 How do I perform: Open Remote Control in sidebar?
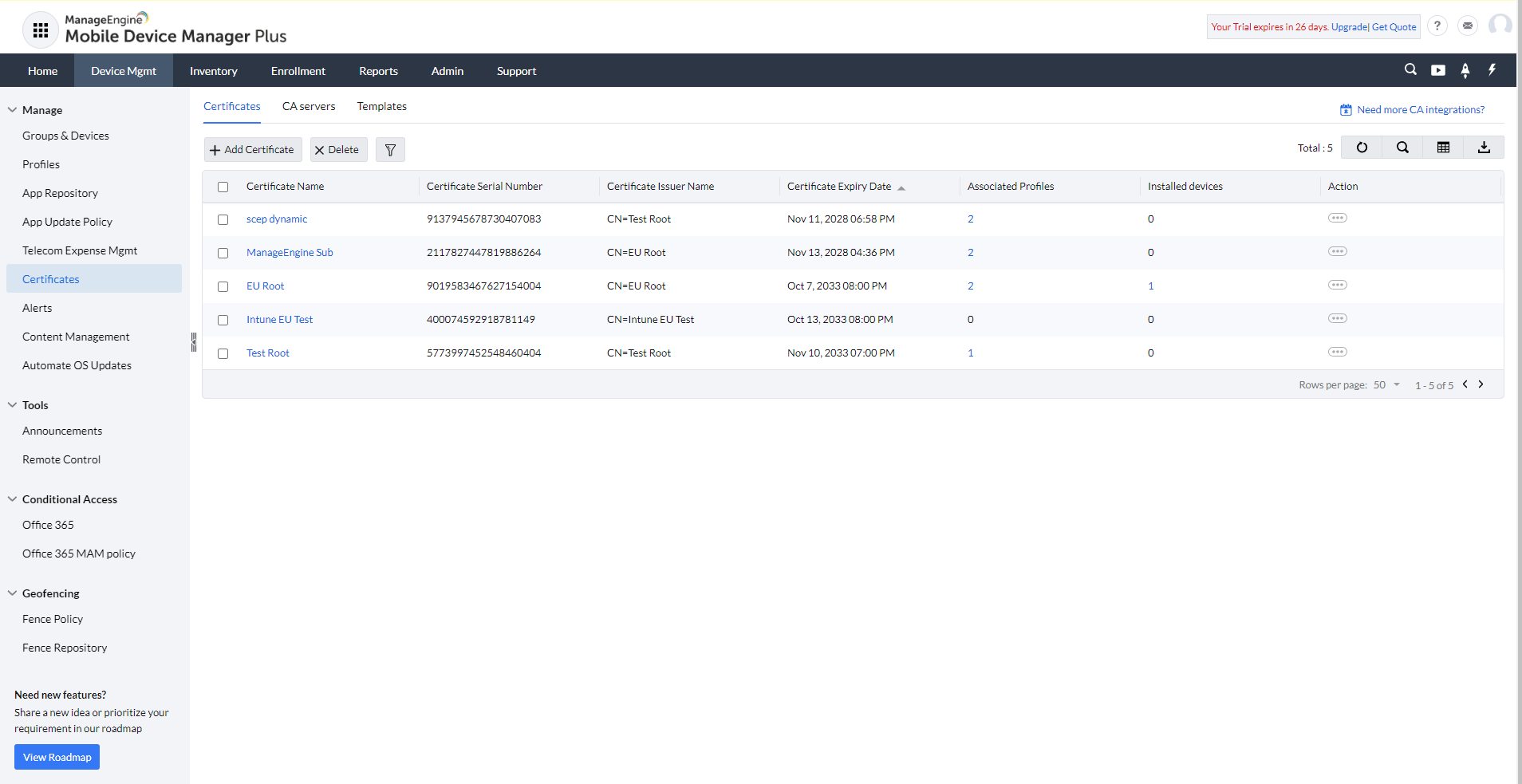61,459
